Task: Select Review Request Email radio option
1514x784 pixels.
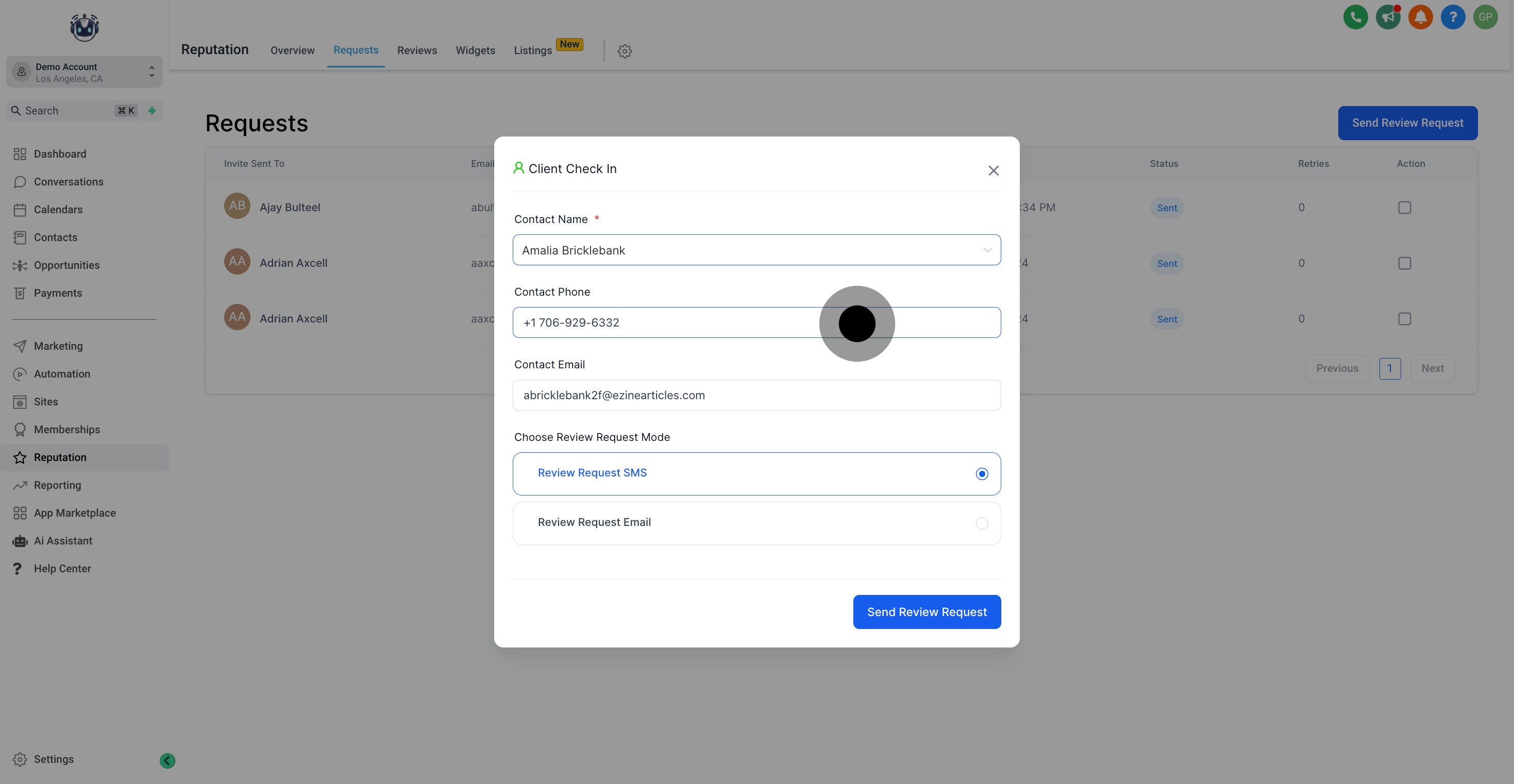Action: [982, 523]
